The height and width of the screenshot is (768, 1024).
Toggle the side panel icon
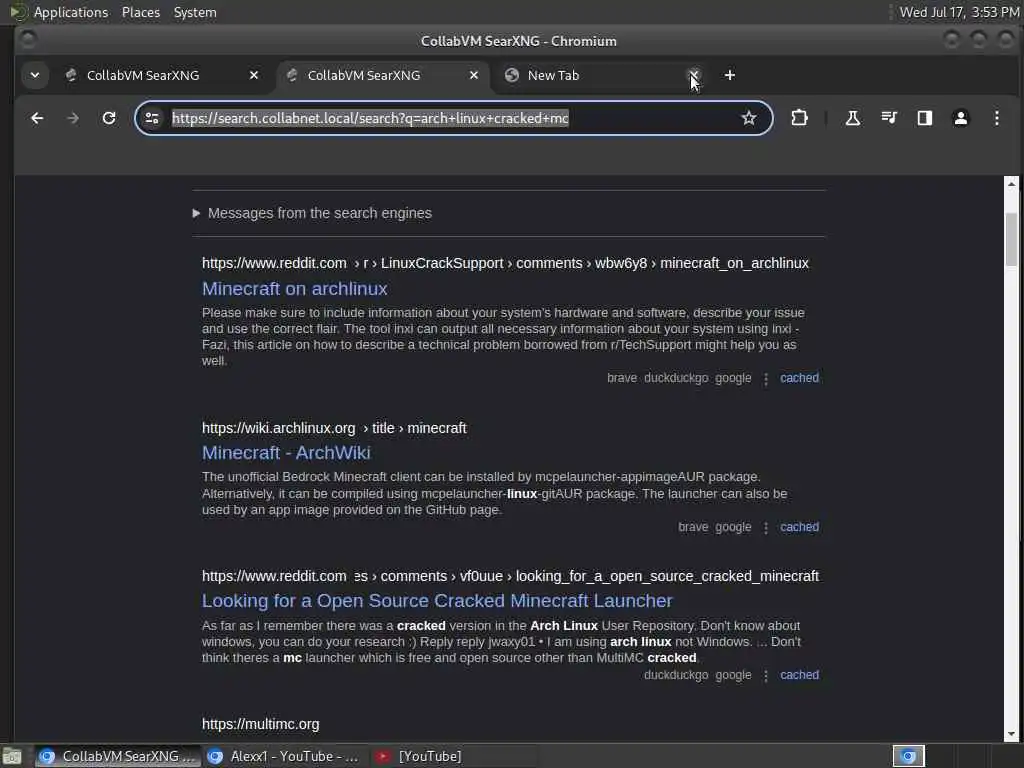925,118
